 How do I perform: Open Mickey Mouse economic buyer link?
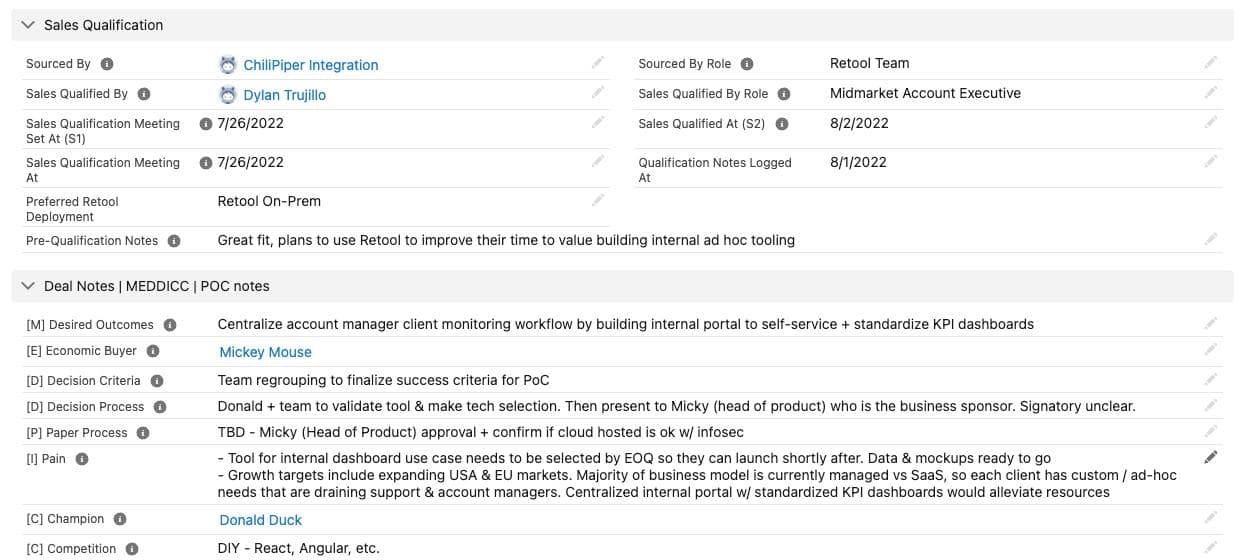tap(265, 352)
